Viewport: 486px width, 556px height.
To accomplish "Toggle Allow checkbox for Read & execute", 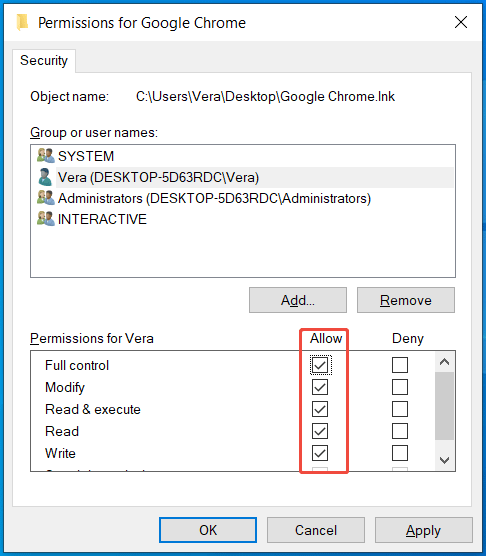I will coord(320,409).
